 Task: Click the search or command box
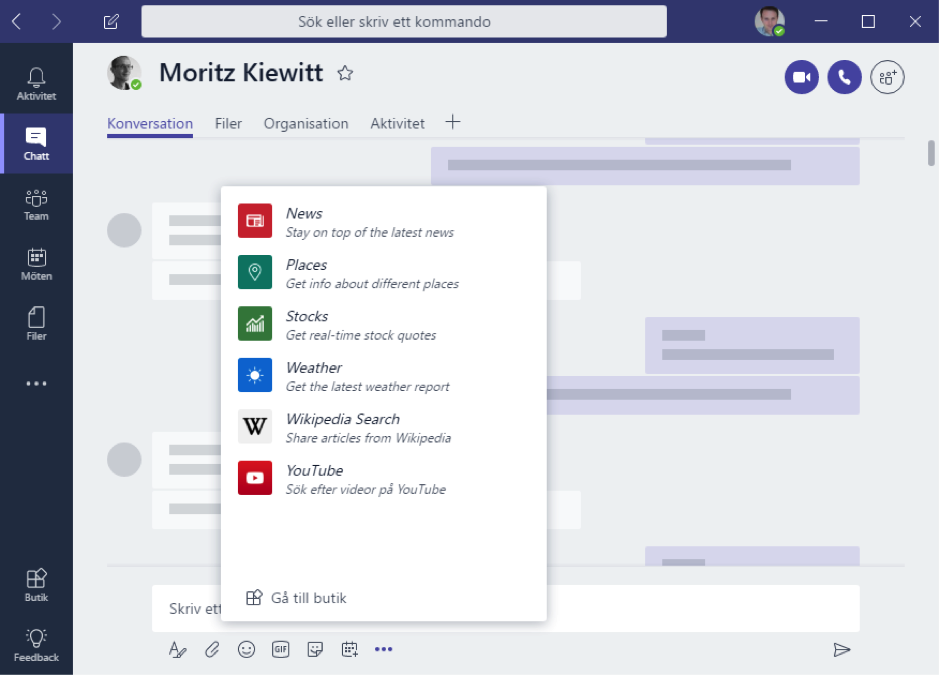[404, 22]
